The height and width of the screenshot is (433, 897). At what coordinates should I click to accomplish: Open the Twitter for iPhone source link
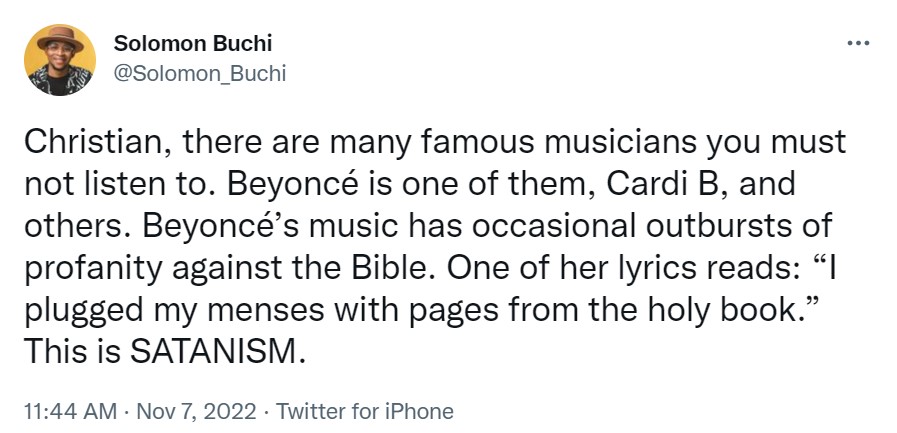pos(364,411)
